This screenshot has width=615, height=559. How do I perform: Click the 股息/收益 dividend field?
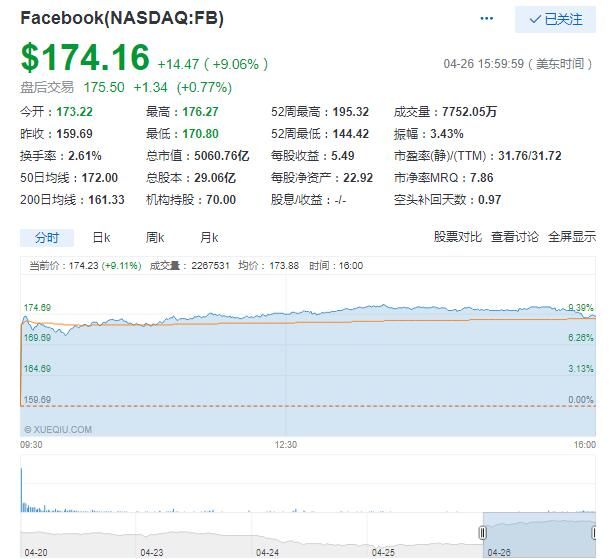click(x=309, y=200)
